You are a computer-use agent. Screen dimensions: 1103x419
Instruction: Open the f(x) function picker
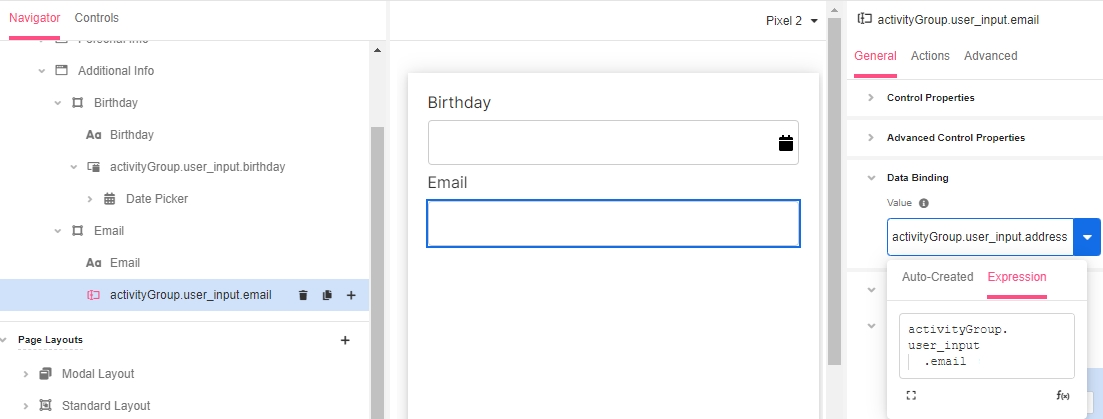1063,395
